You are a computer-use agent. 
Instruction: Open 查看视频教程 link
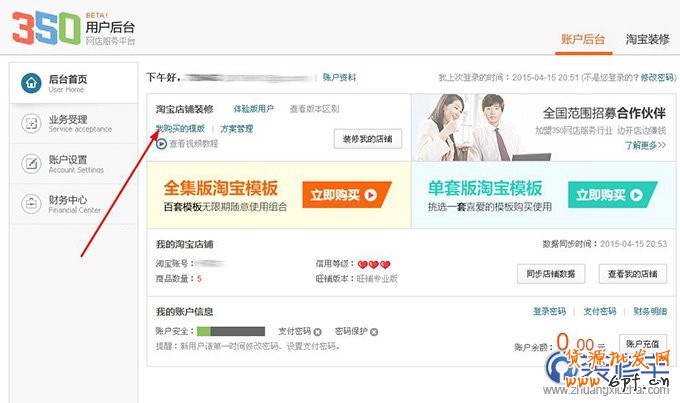click(193, 144)
